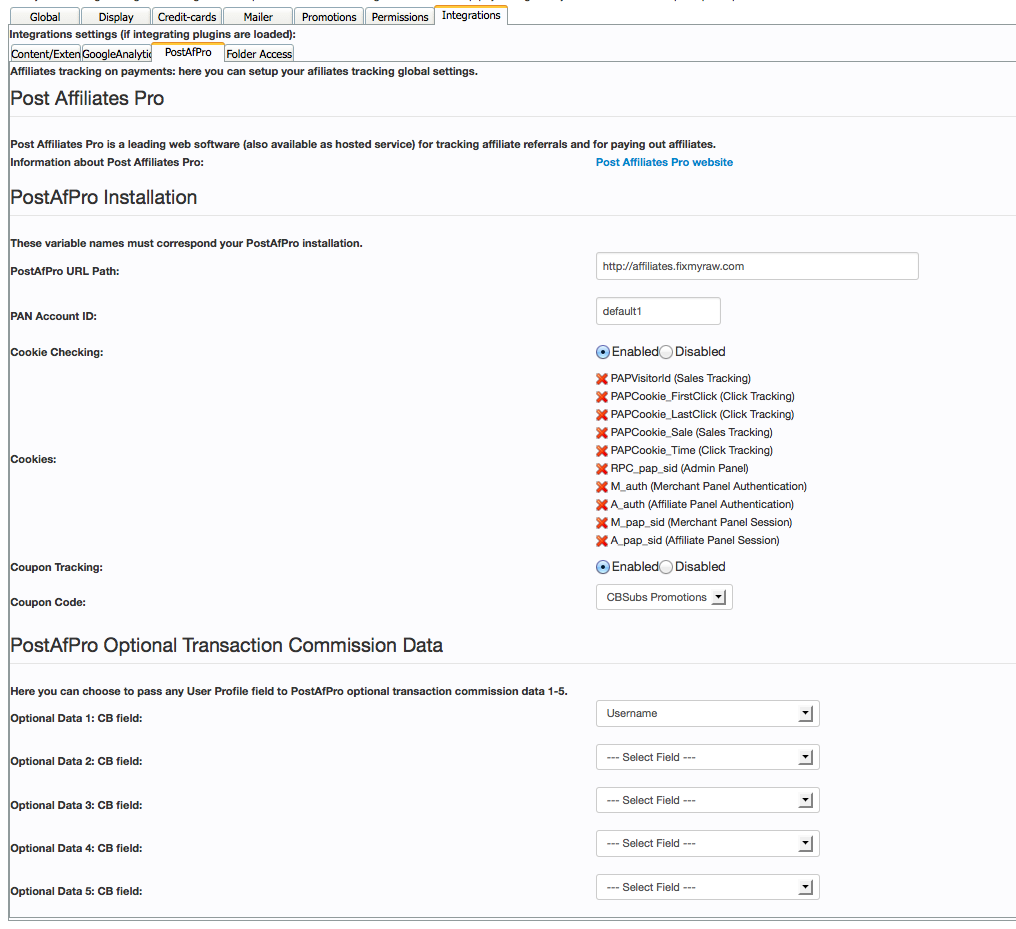This screenshot has height=929, width=1016.
Task: Disable Coupon Tracking radio button
Action: pyautogui.click(x=666, y=567)
